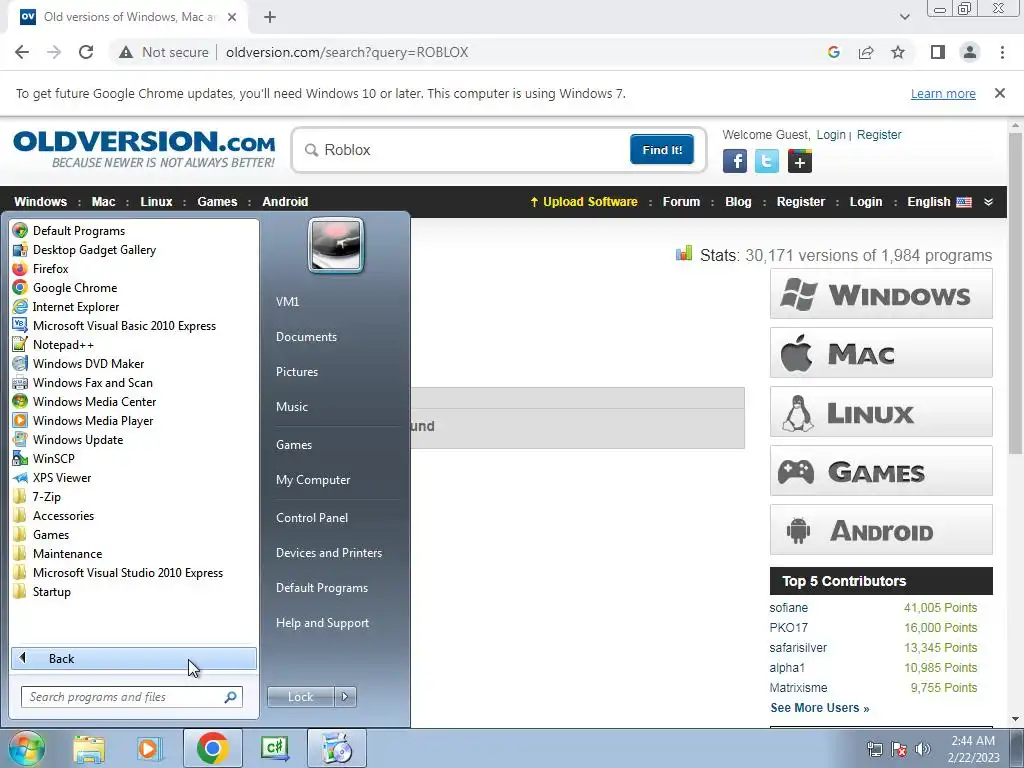Image resolution: width=1024 pixels, height=768 pixels.
Task: Open Pictures from the Start menu
Action: pyautogui.click(x=296, y=372)
